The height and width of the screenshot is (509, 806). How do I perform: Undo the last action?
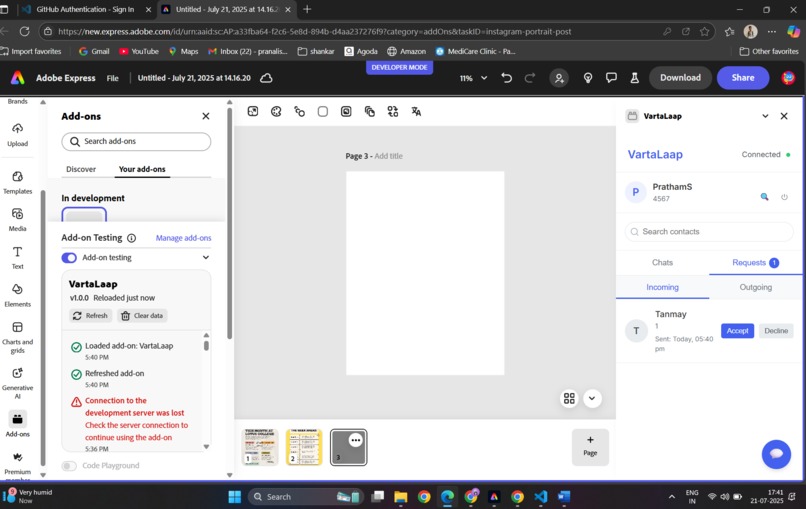pos(506,78)
